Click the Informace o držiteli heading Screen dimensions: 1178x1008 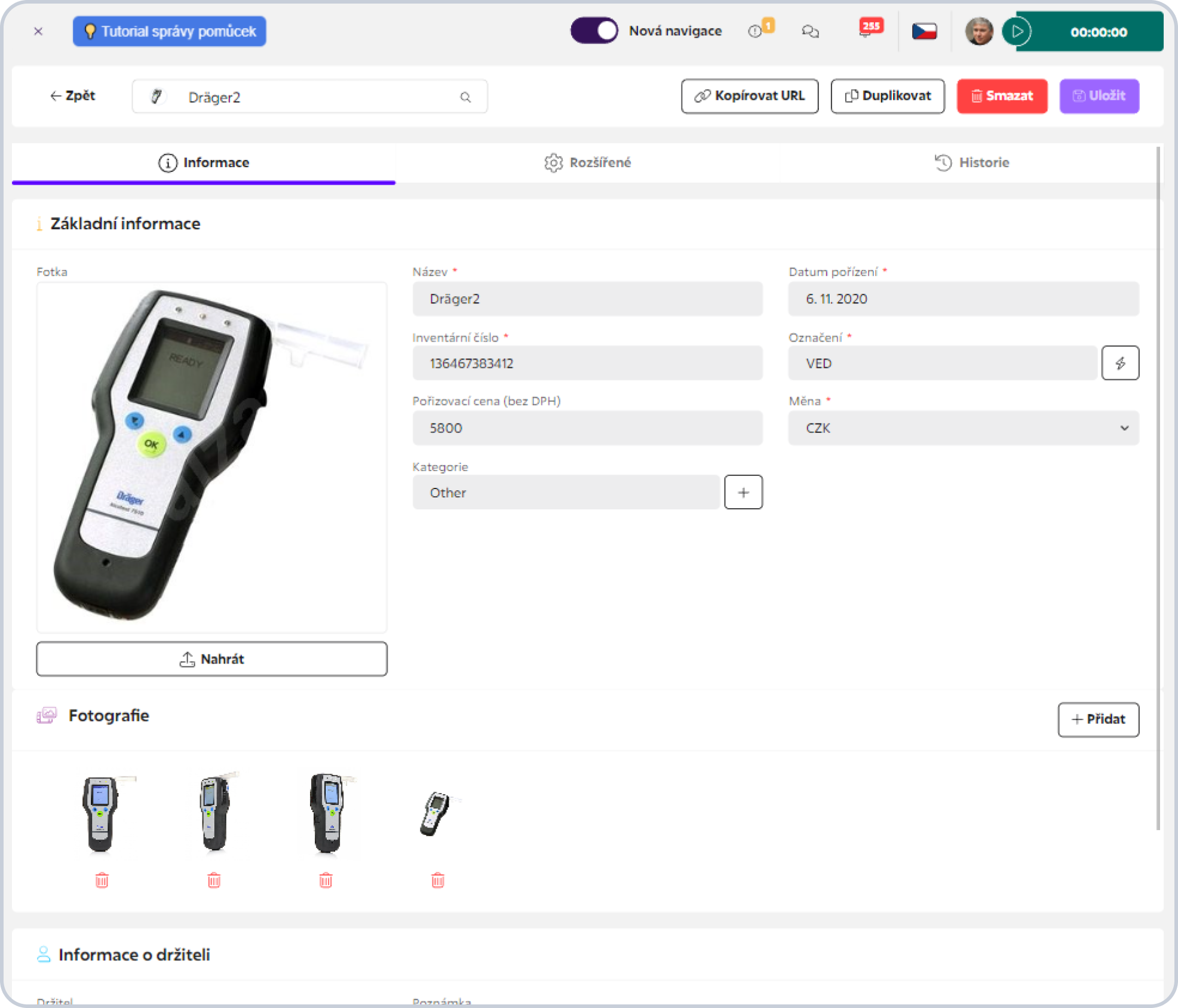(134, 954)
